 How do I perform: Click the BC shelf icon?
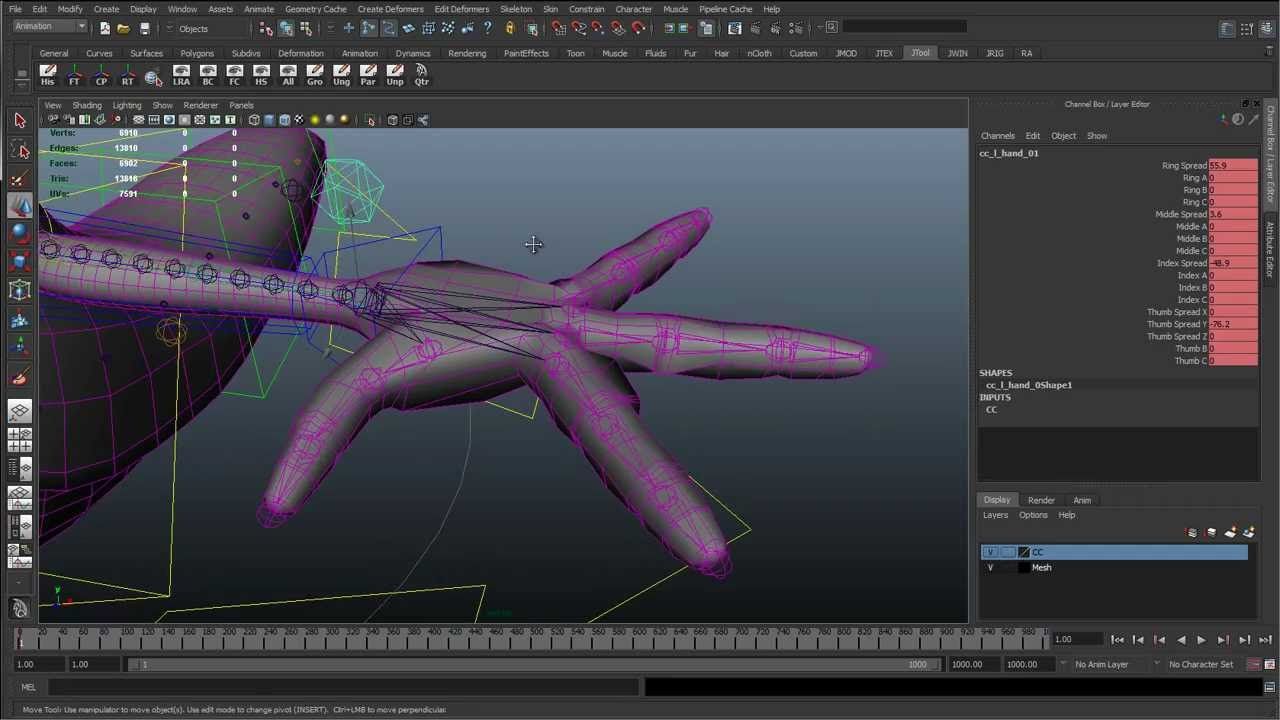pos(208,75)
